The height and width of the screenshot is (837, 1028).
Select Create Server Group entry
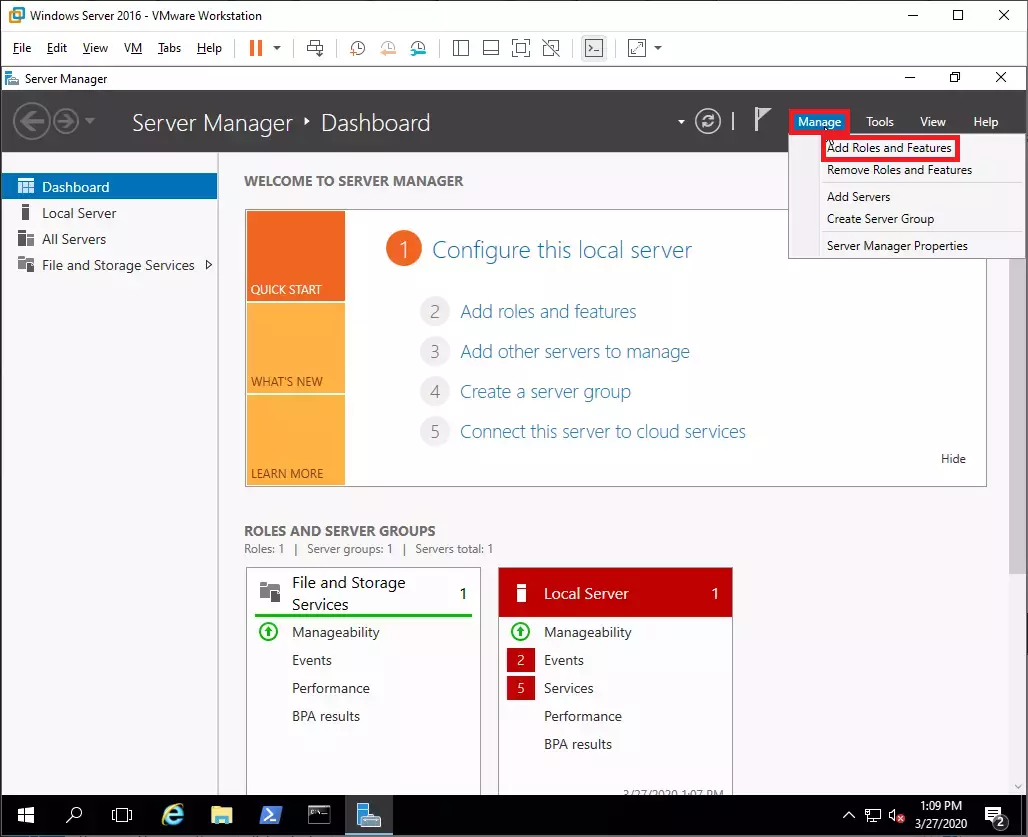click(x=880, y=219)
